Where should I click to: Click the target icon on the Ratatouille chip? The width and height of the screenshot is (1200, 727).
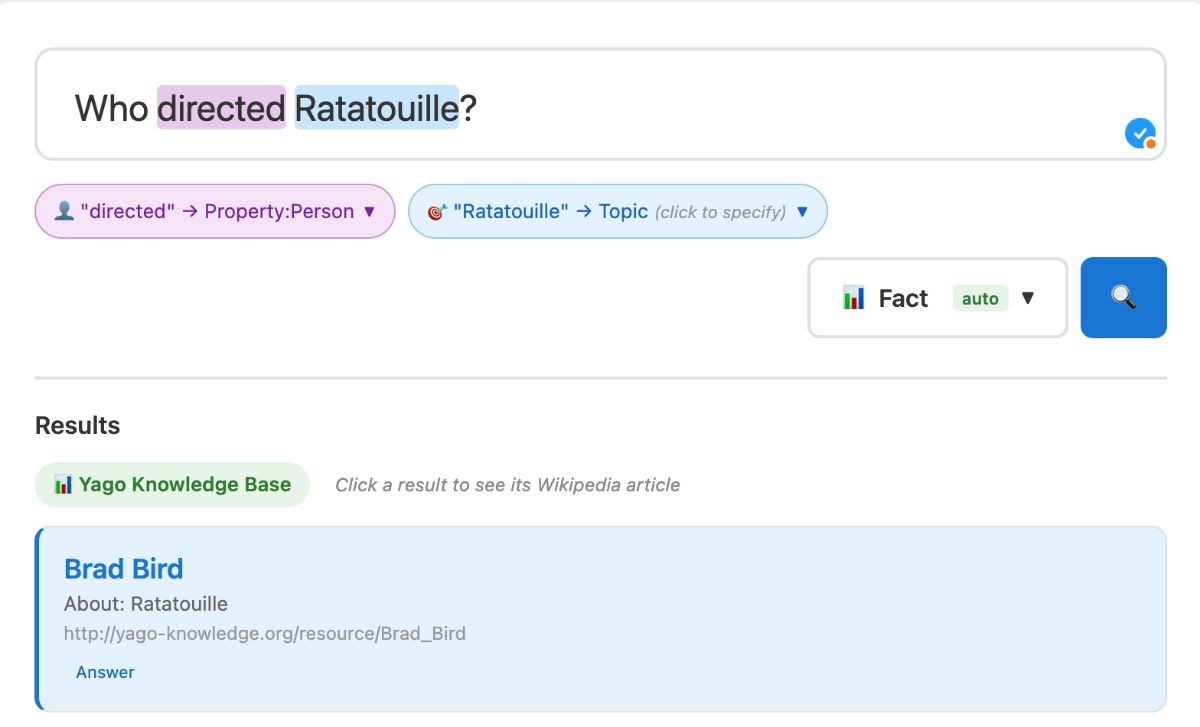pyautogui.click(x=436, y=212)
